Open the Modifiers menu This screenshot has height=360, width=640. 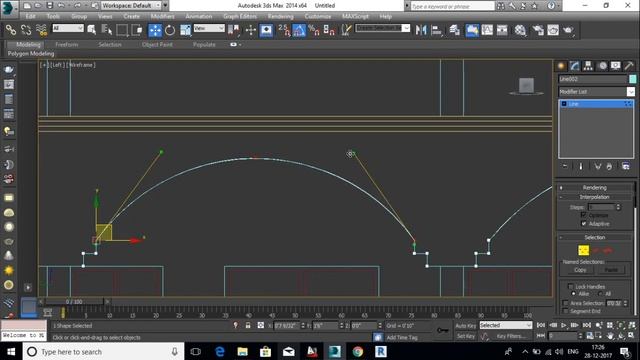[162, 16]
